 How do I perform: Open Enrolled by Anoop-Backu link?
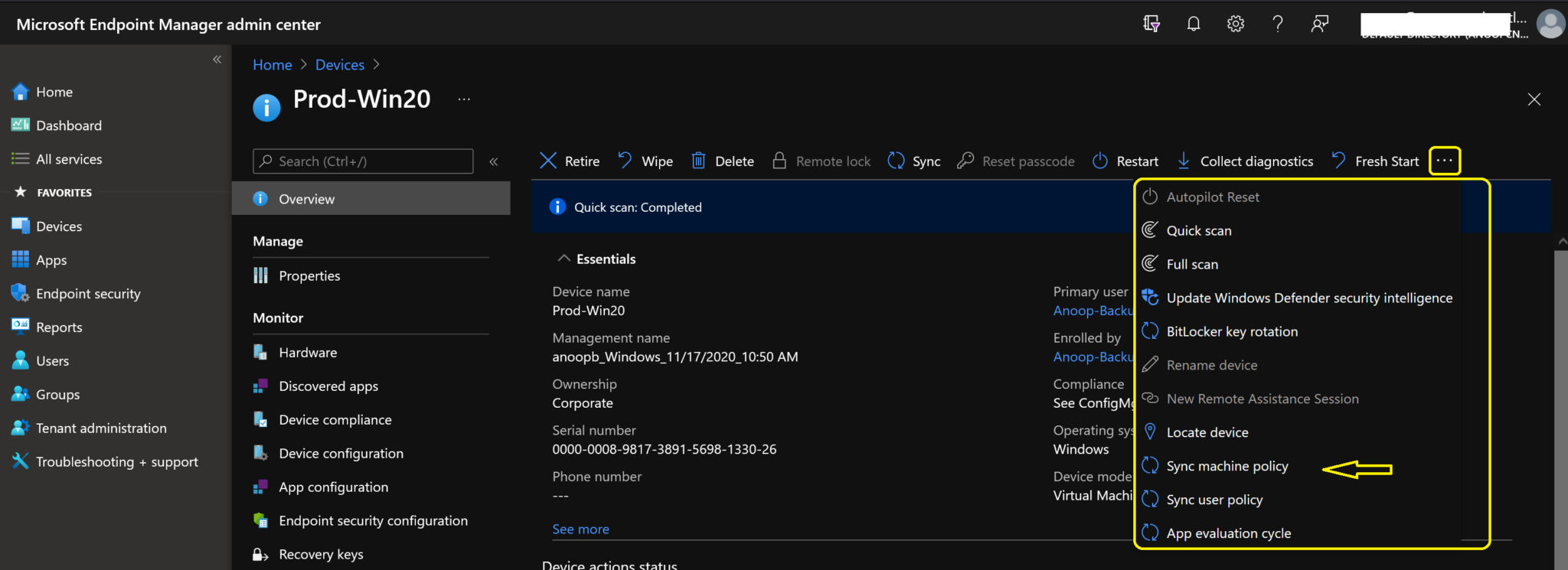point(1093,357)
